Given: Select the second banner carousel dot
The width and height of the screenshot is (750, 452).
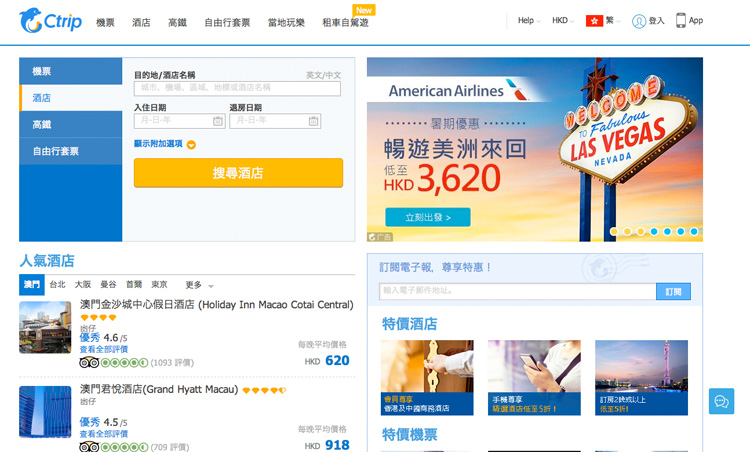Looking at the screenshot, I should pos(628,232).
